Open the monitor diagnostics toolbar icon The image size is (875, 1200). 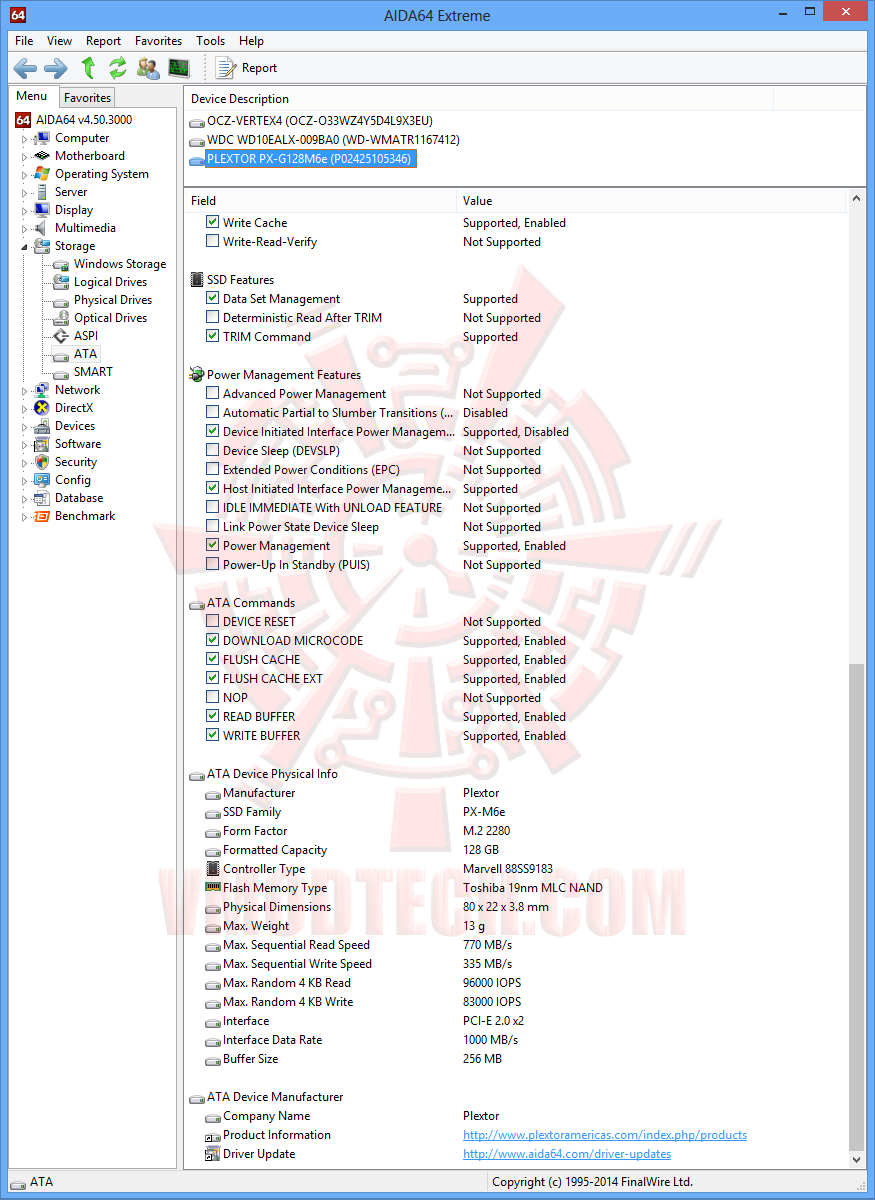point(179,68)
